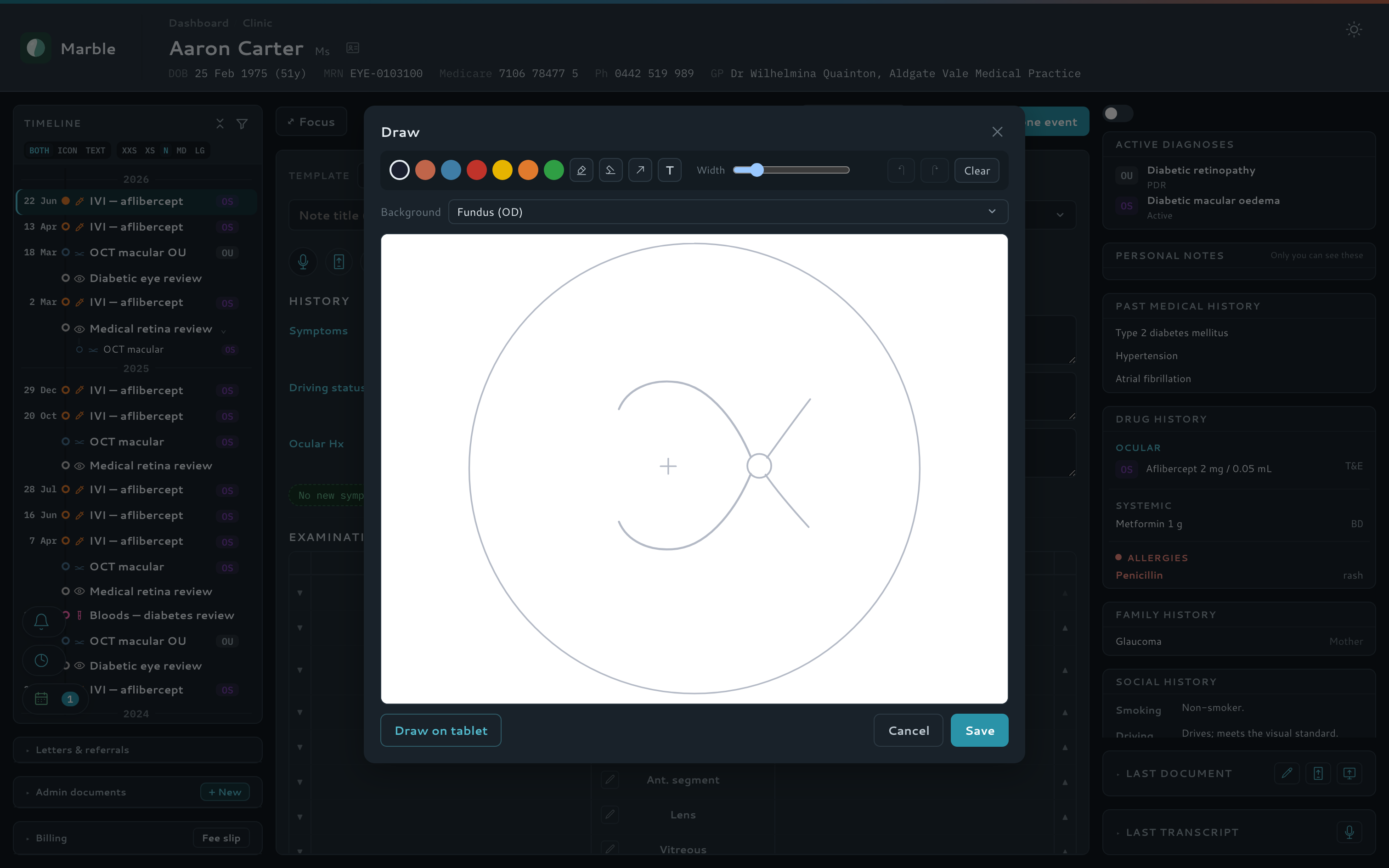Viewport: 1389px width, 868px height.
Task: Set timeline display to BOTH
Action: coord(39,151)
